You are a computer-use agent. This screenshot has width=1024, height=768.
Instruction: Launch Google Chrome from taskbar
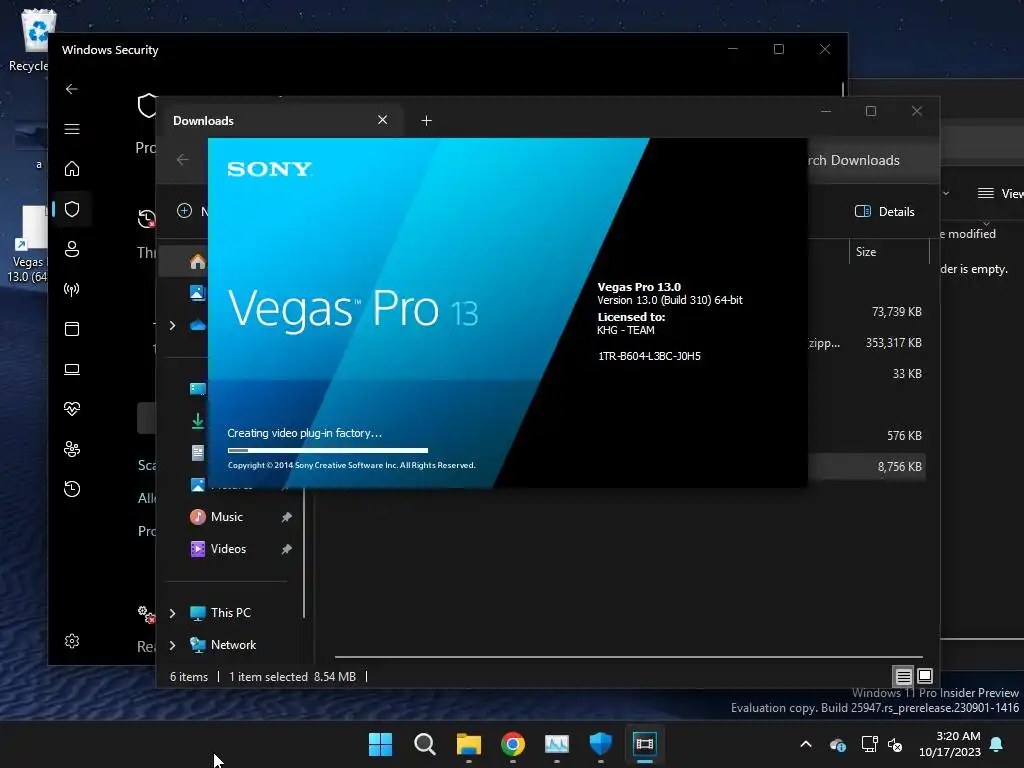pyautogui.click(x=513, y=743)
